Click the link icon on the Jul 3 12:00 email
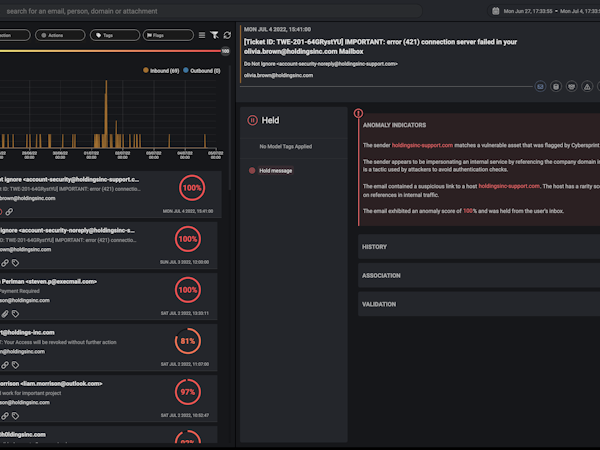The width and height of the screenshot is (600, 450). 5,263
